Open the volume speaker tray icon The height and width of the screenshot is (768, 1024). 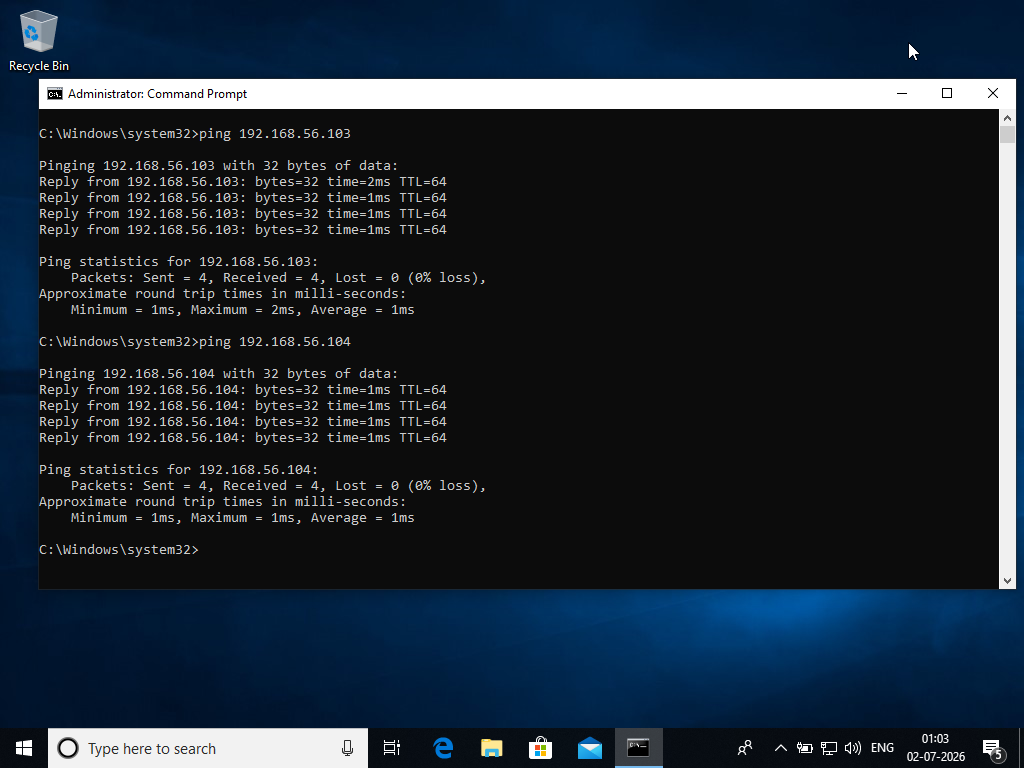click(853, 748)
